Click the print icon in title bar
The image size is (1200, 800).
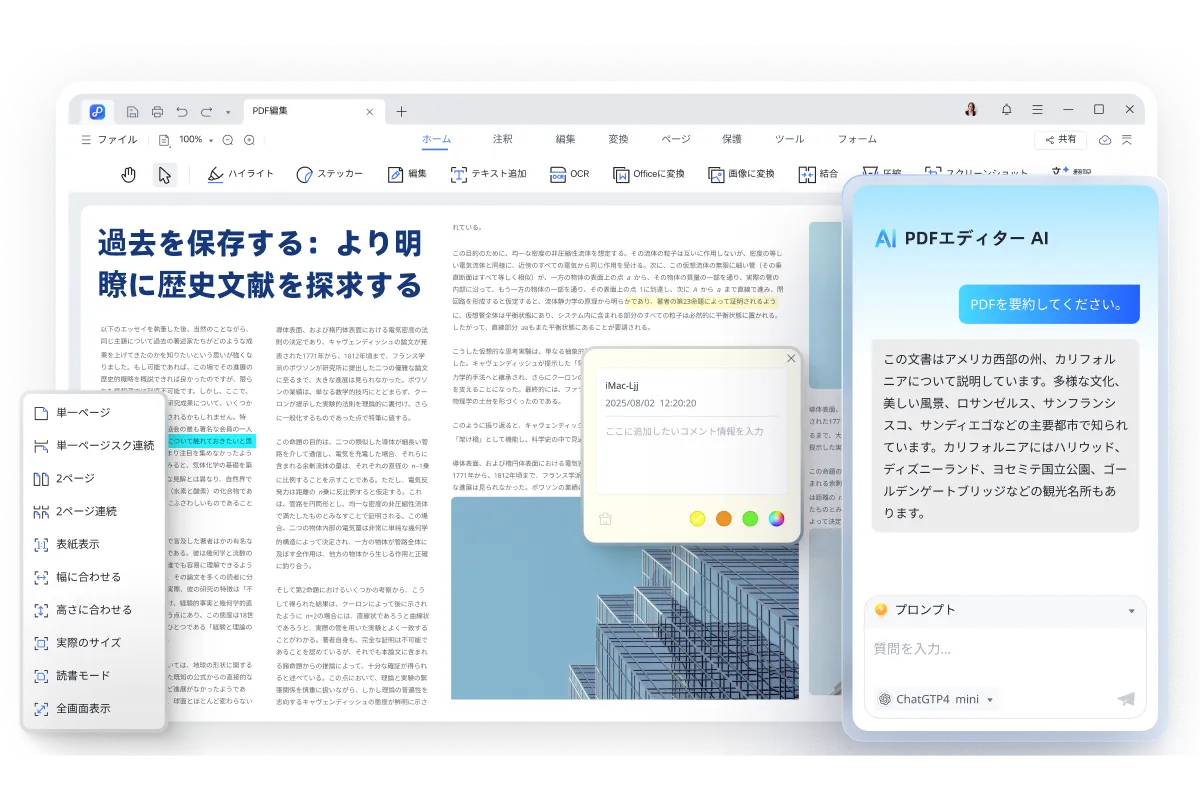[x=157, y=111]
